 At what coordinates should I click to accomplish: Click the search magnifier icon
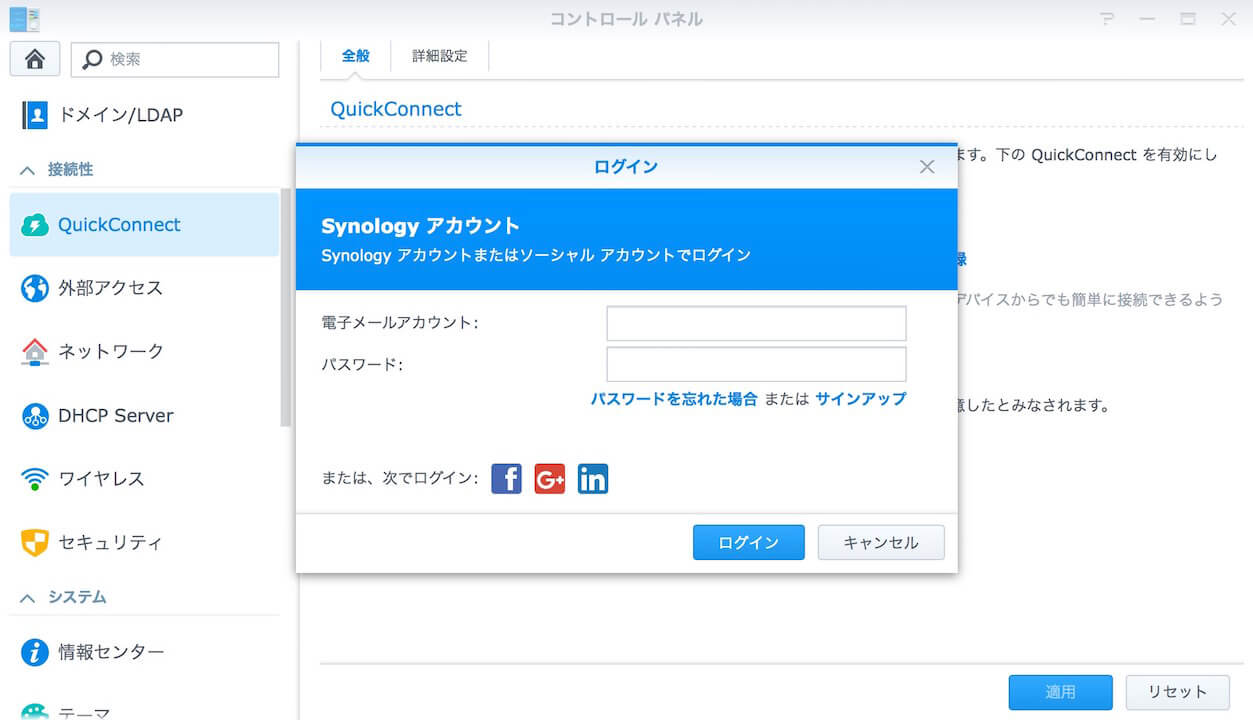pos(92,59)
